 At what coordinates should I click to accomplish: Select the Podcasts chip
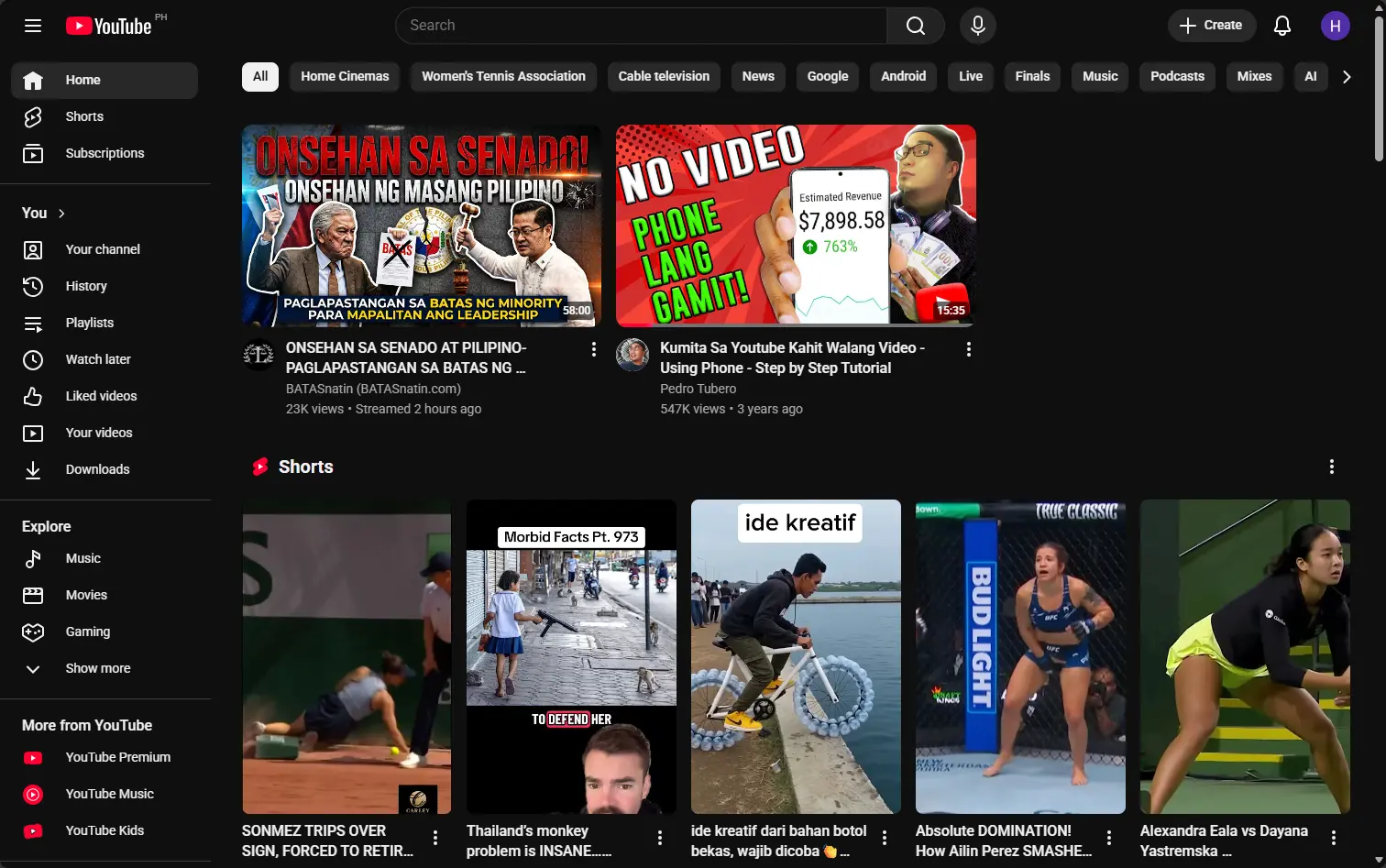[1177, 77]
